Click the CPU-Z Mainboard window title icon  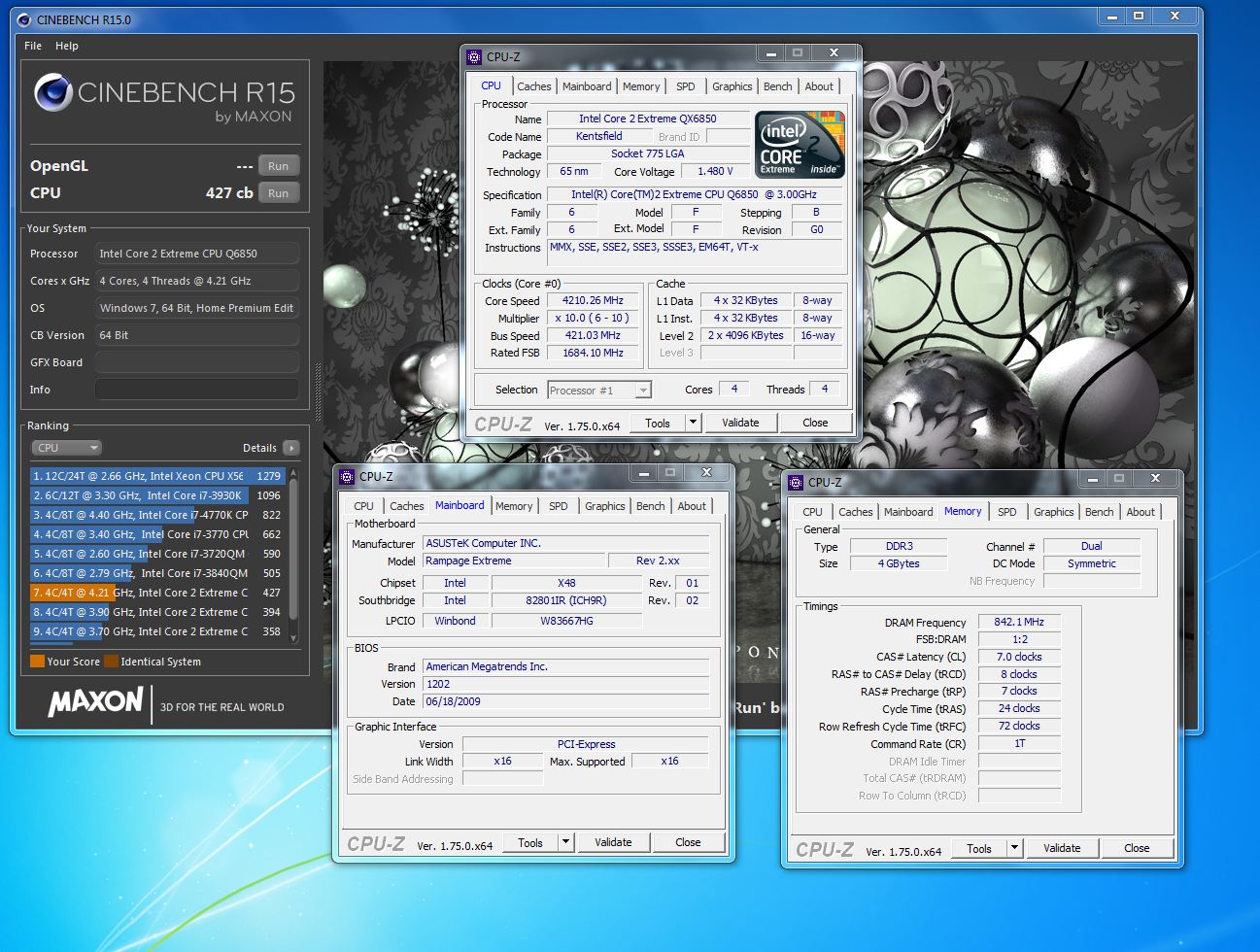point(347,477)
